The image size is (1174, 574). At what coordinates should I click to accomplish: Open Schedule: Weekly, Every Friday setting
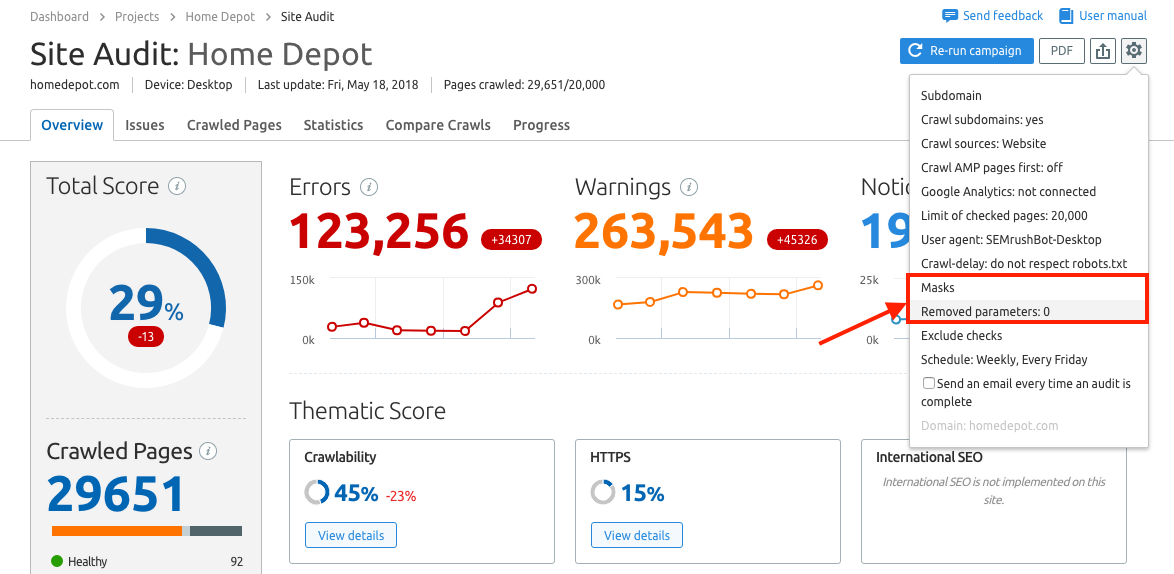point(1004,360)
